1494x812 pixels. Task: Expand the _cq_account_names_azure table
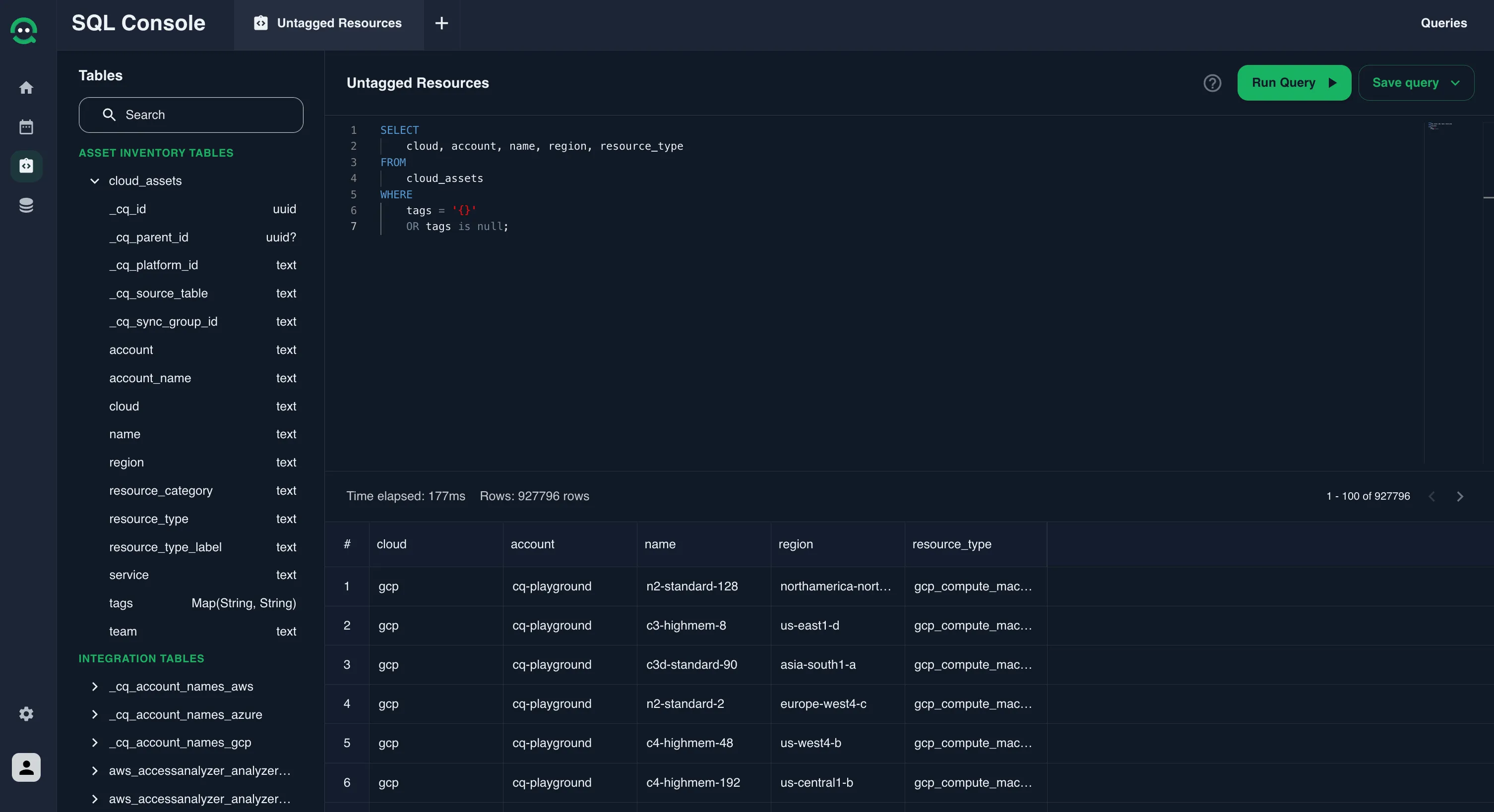coord(95,715)
